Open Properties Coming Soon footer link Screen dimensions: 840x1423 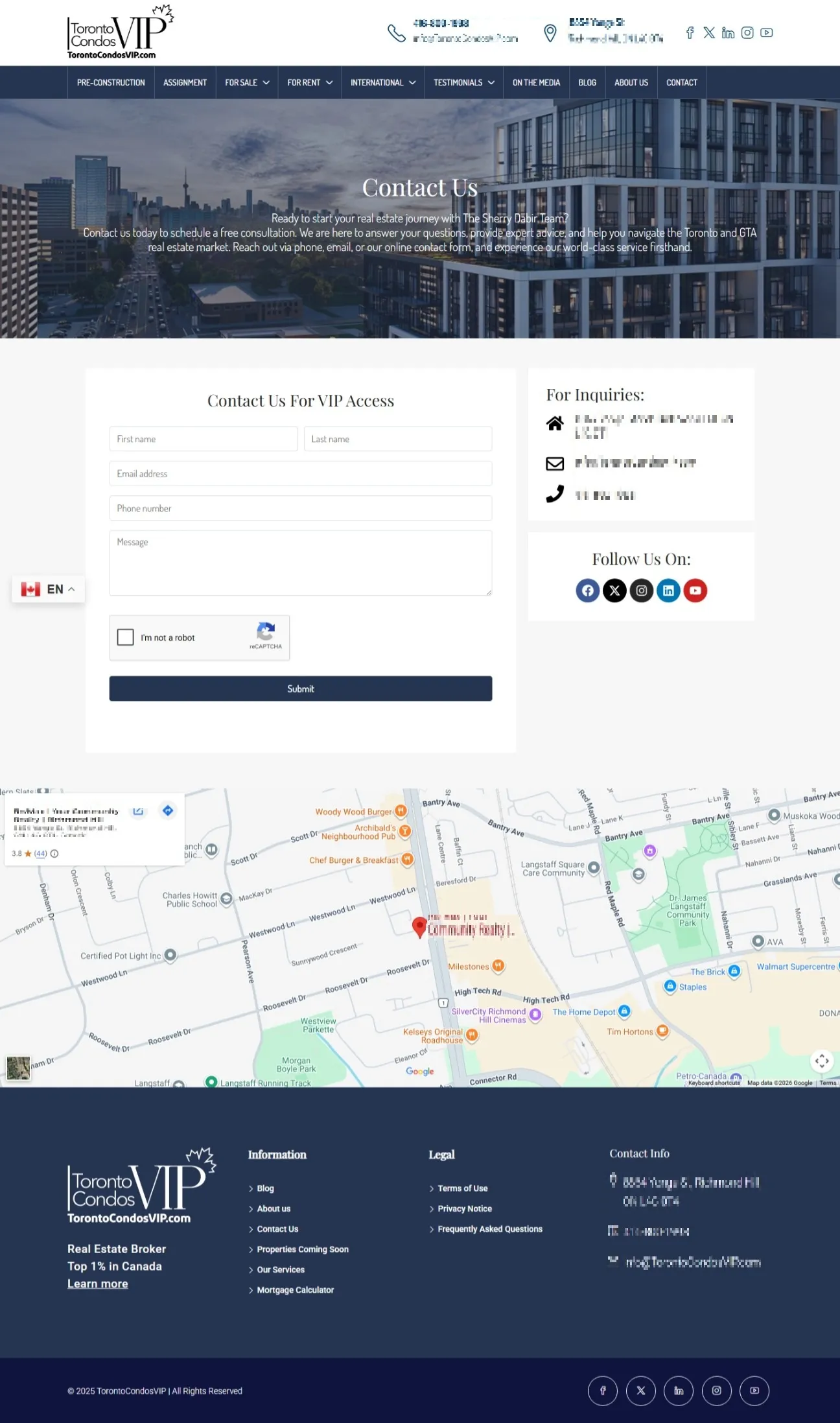point(303,1249)
